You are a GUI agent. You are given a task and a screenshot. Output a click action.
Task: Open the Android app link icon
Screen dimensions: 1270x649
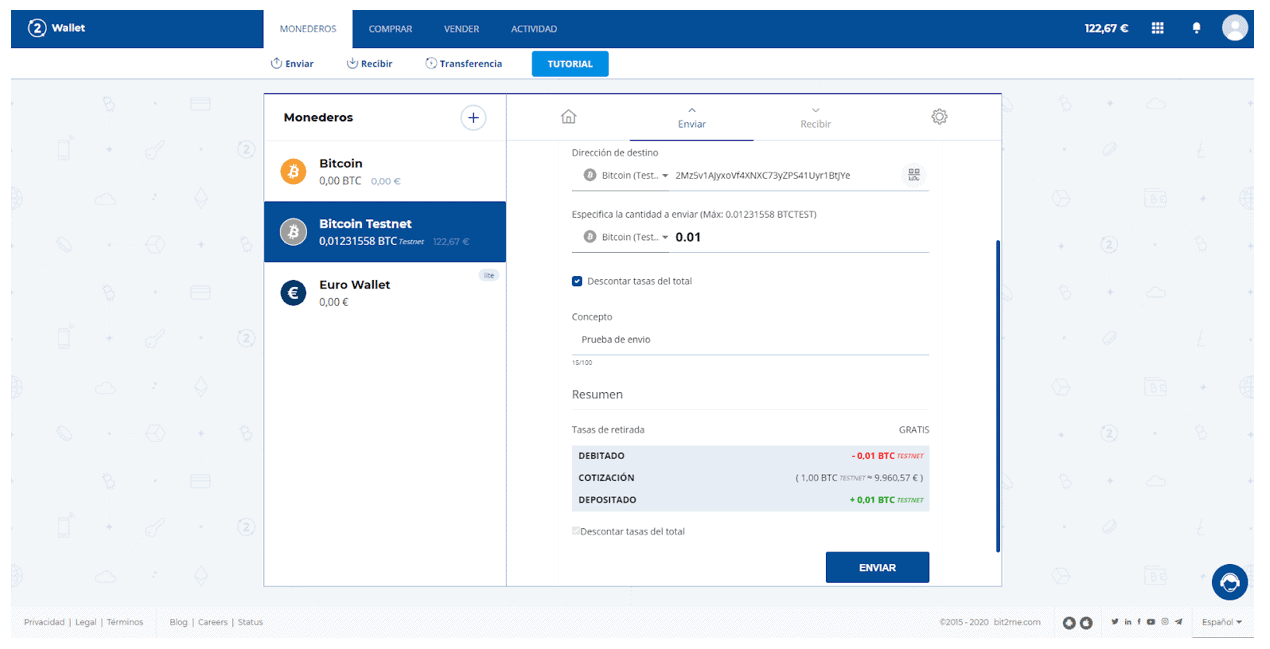[1069, 622]
